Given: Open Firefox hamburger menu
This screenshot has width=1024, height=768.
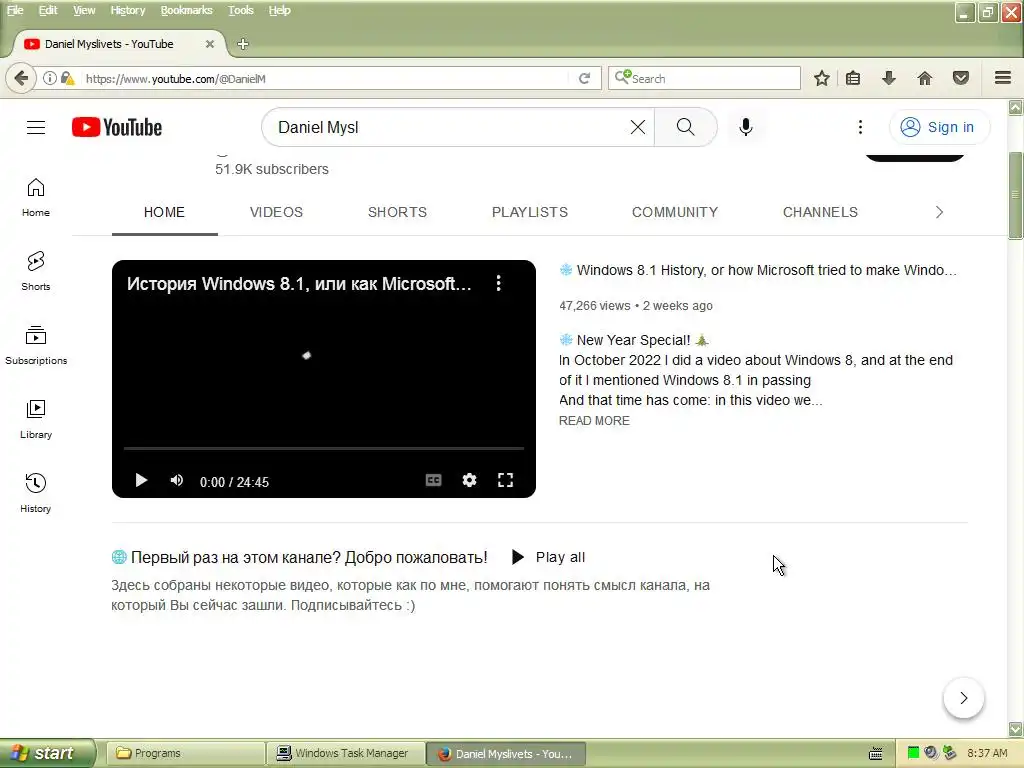Looking at the screenshot, I should tap(1003, 78).
